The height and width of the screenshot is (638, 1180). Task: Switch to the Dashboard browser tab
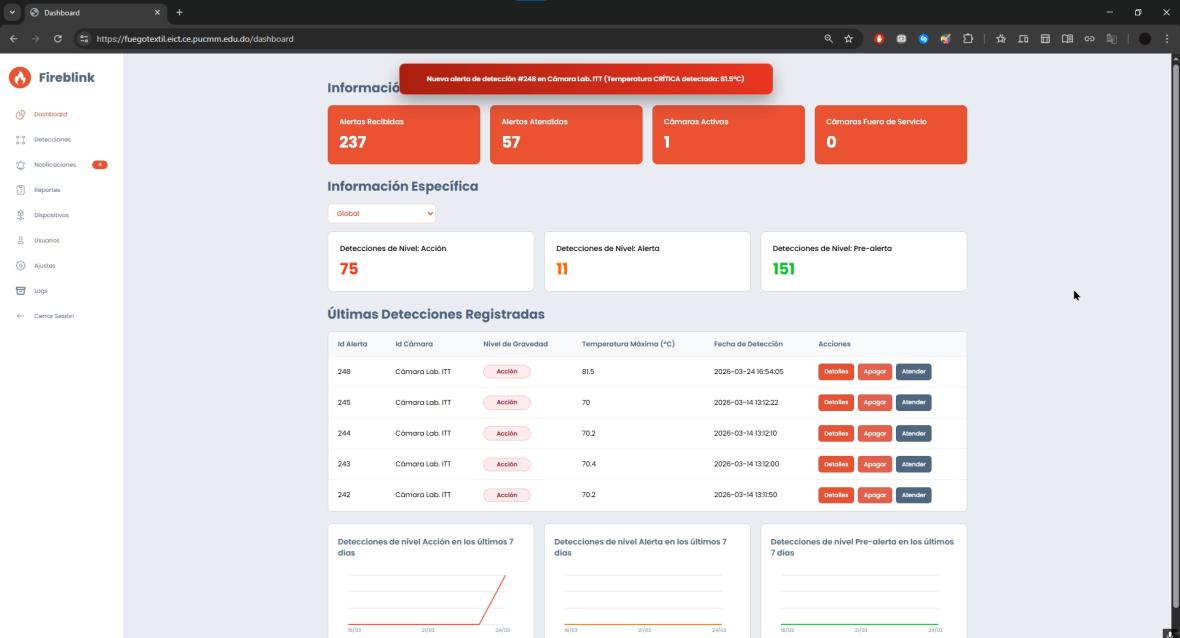[95, 13]
